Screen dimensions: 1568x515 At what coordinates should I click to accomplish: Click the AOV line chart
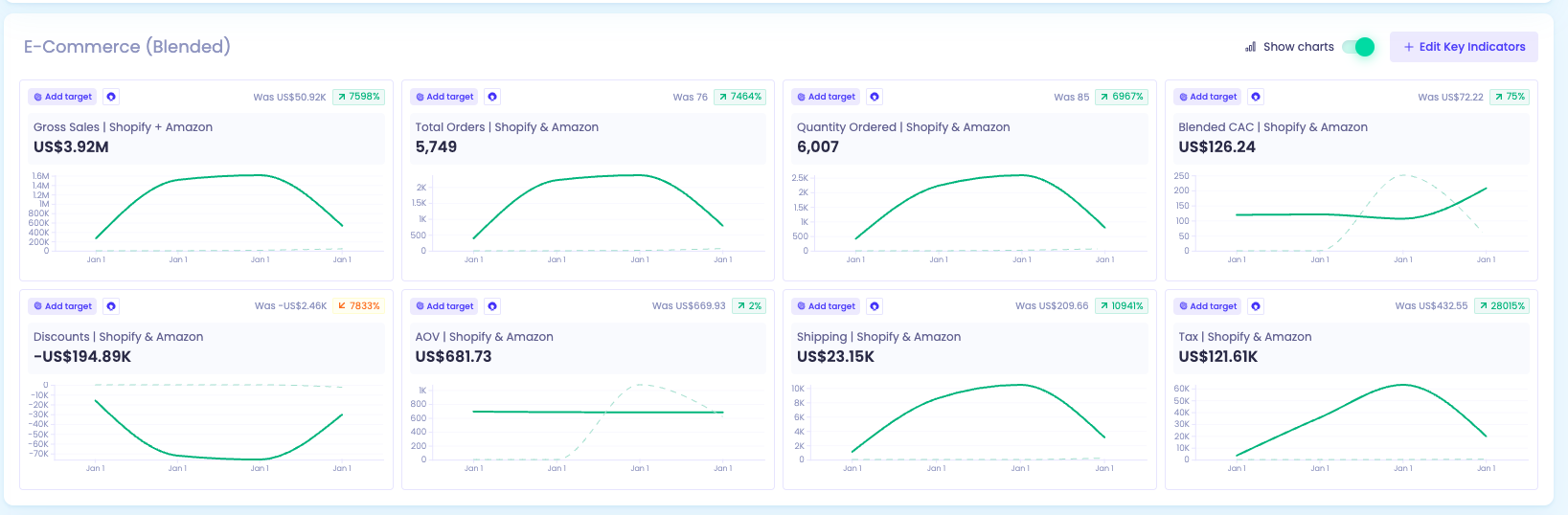[587, 427]
